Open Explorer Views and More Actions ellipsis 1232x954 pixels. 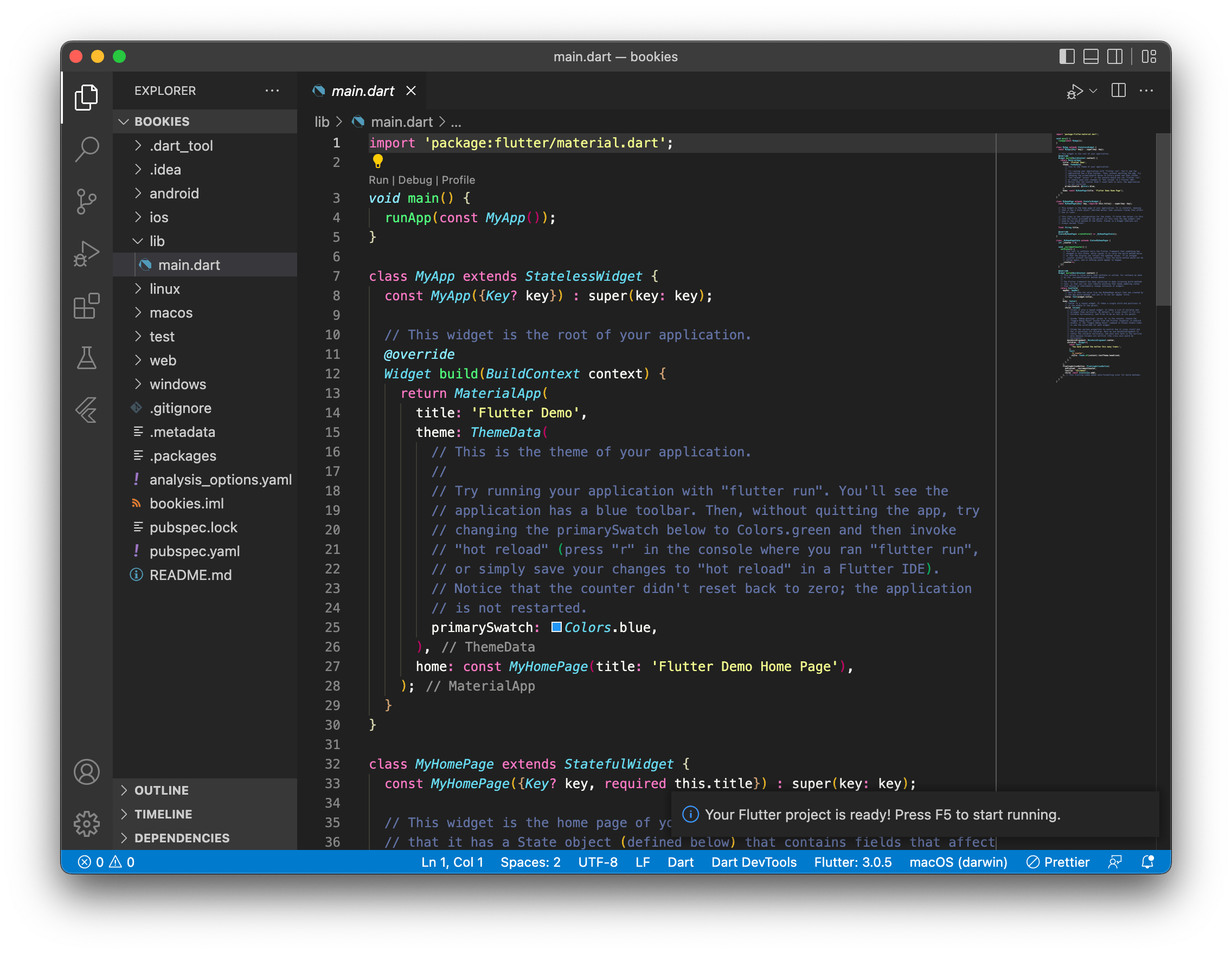pos(272,90)
